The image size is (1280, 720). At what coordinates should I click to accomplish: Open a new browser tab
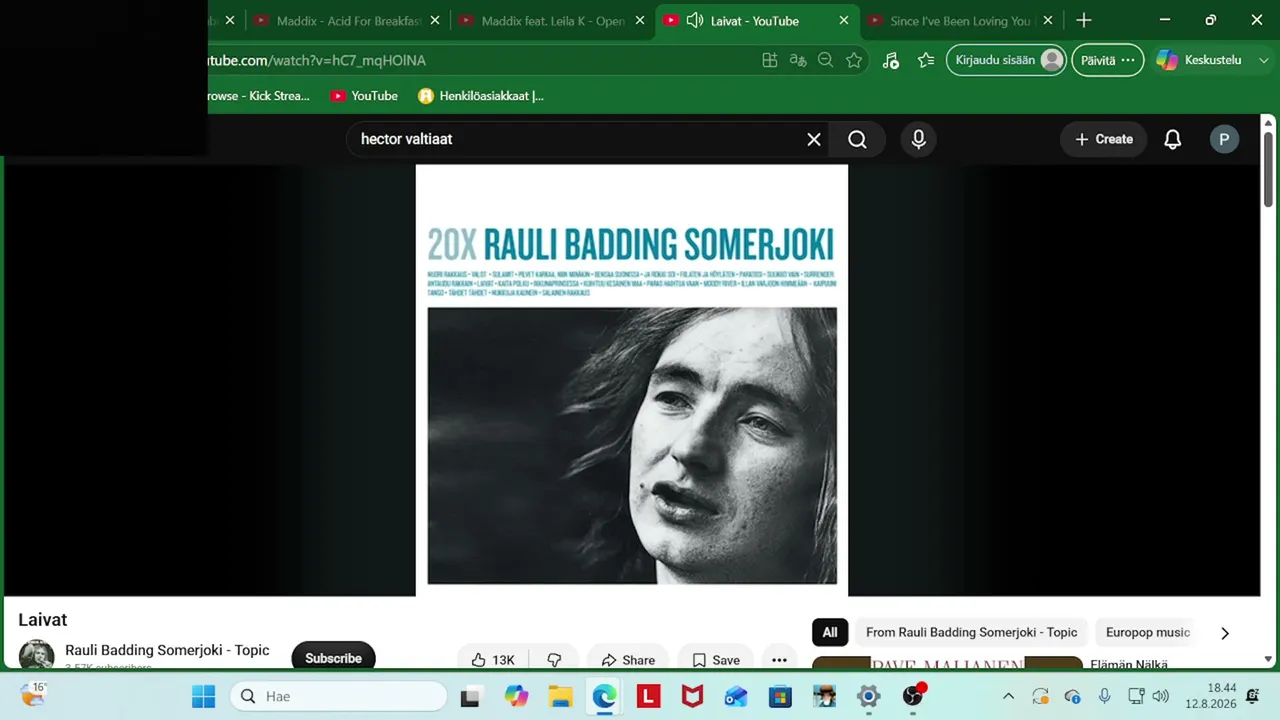click(1084, 20)
